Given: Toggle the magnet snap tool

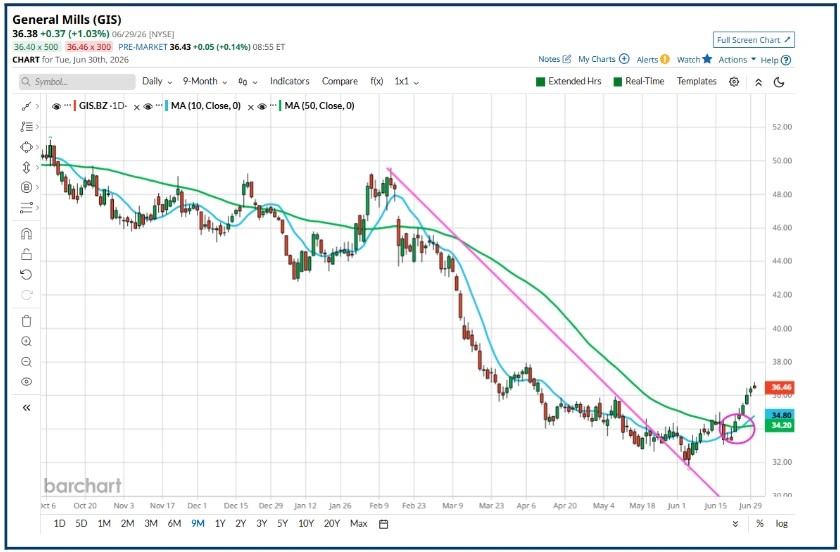Looking at the screenshot, I should point(26,234).
